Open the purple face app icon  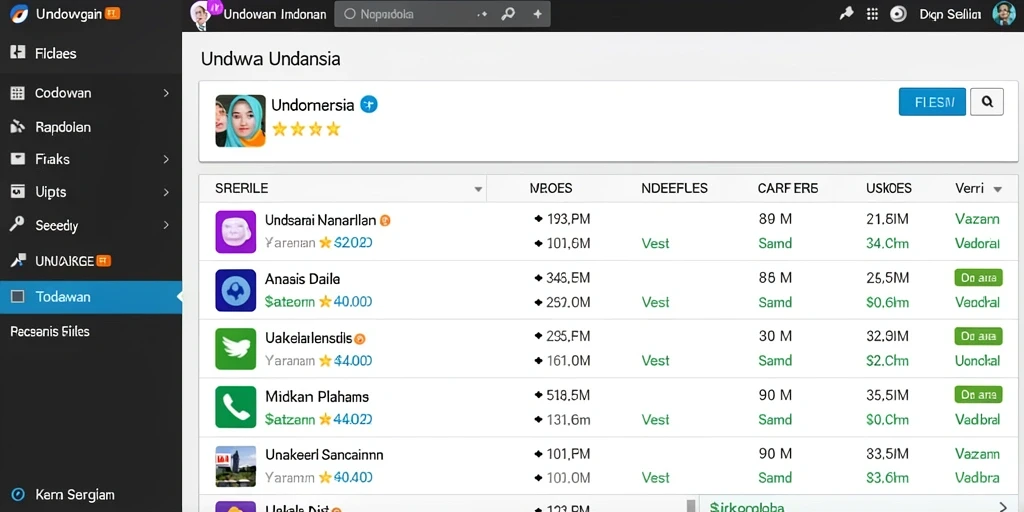[235, 231]
